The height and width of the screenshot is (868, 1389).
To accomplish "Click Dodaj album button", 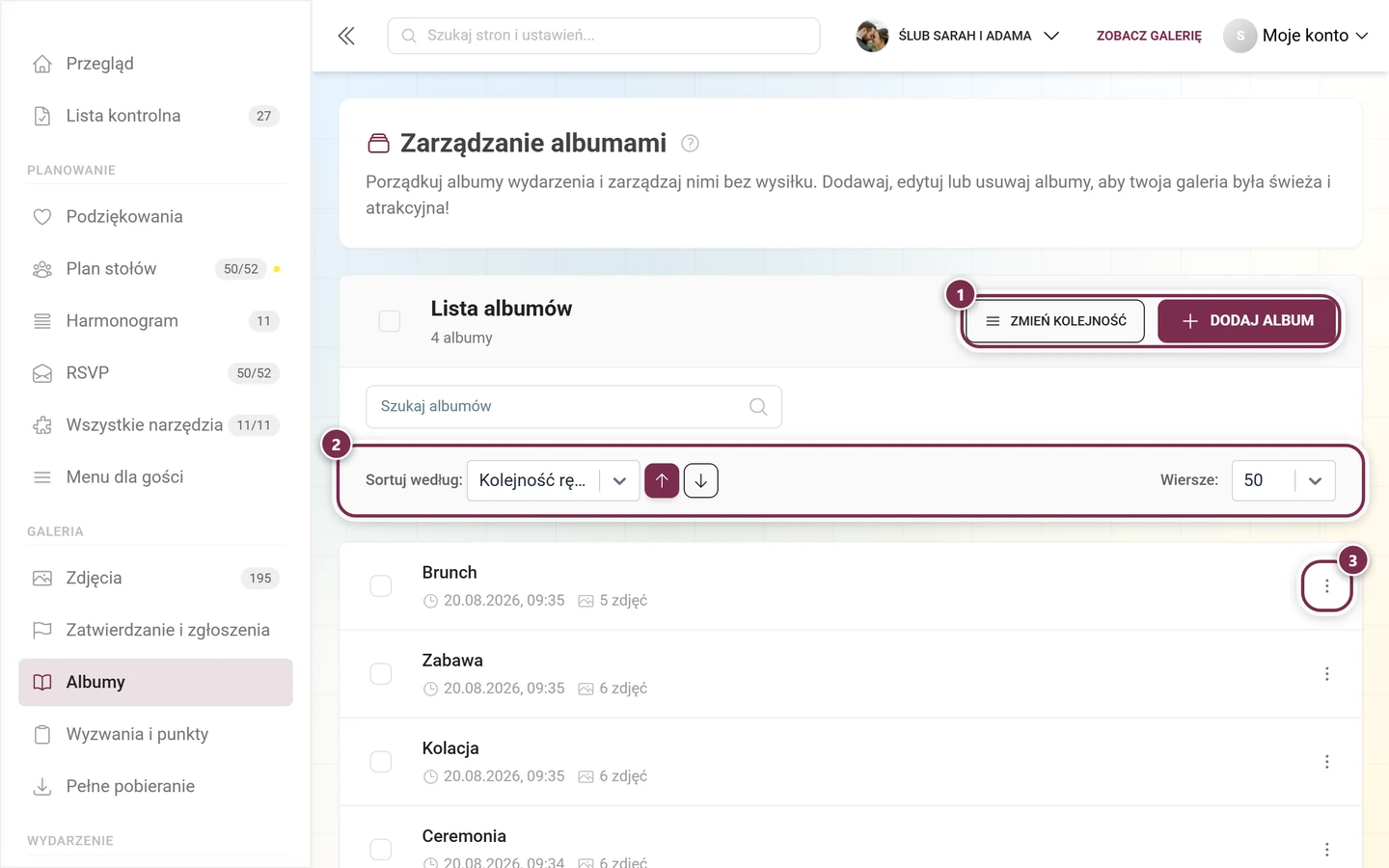I will pyautogui.click(x=1248, y=321).
